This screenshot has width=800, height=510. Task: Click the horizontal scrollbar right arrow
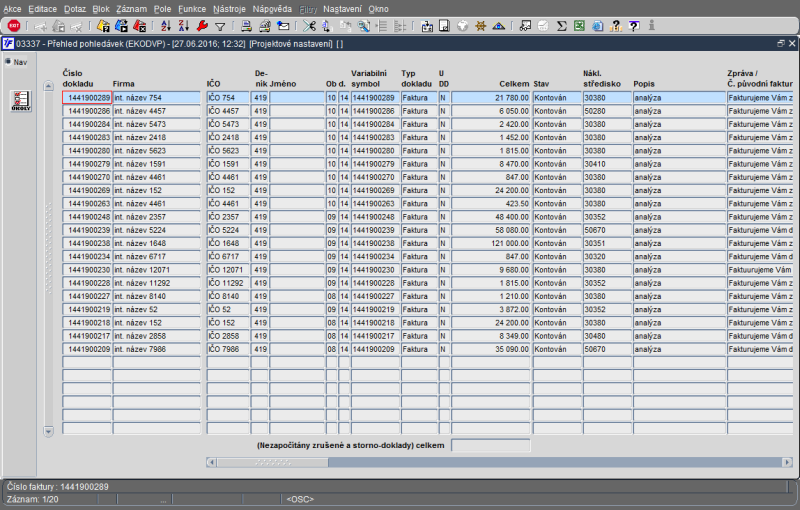[787, 462]
